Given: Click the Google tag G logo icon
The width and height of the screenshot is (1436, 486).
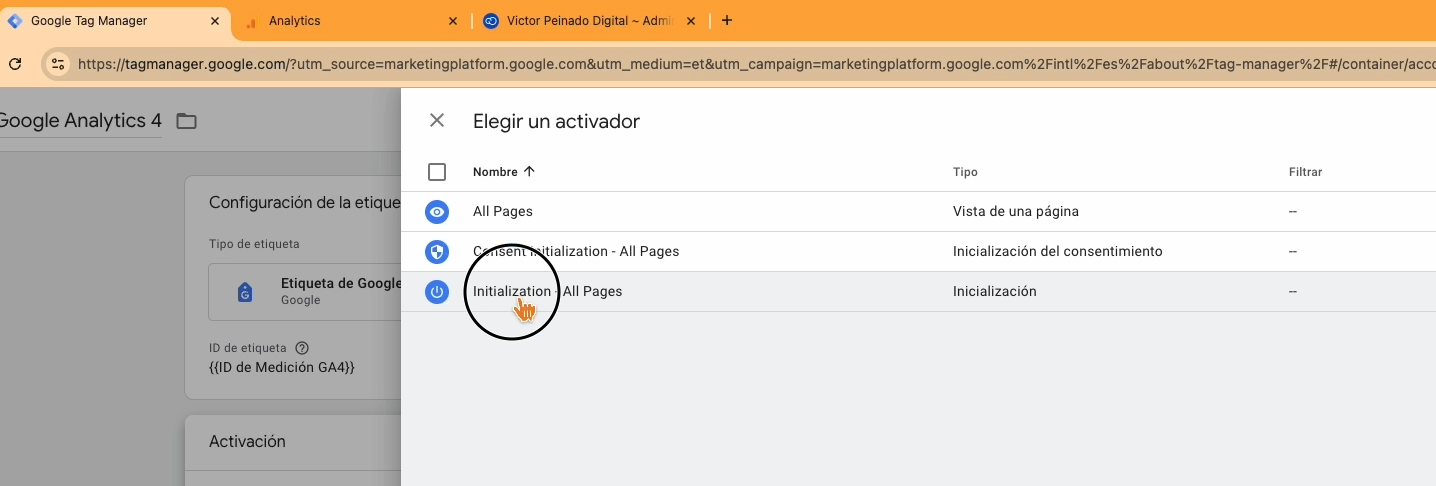Looking at the screenshot, I should (x=244, y=292).
